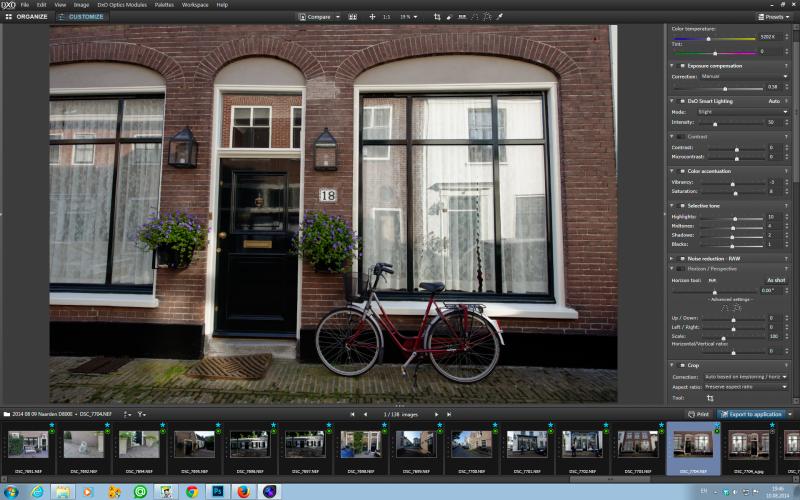Adjust the Color temperature slider
The height and width of the screenshot is (500, 800).
pos(708,39)
